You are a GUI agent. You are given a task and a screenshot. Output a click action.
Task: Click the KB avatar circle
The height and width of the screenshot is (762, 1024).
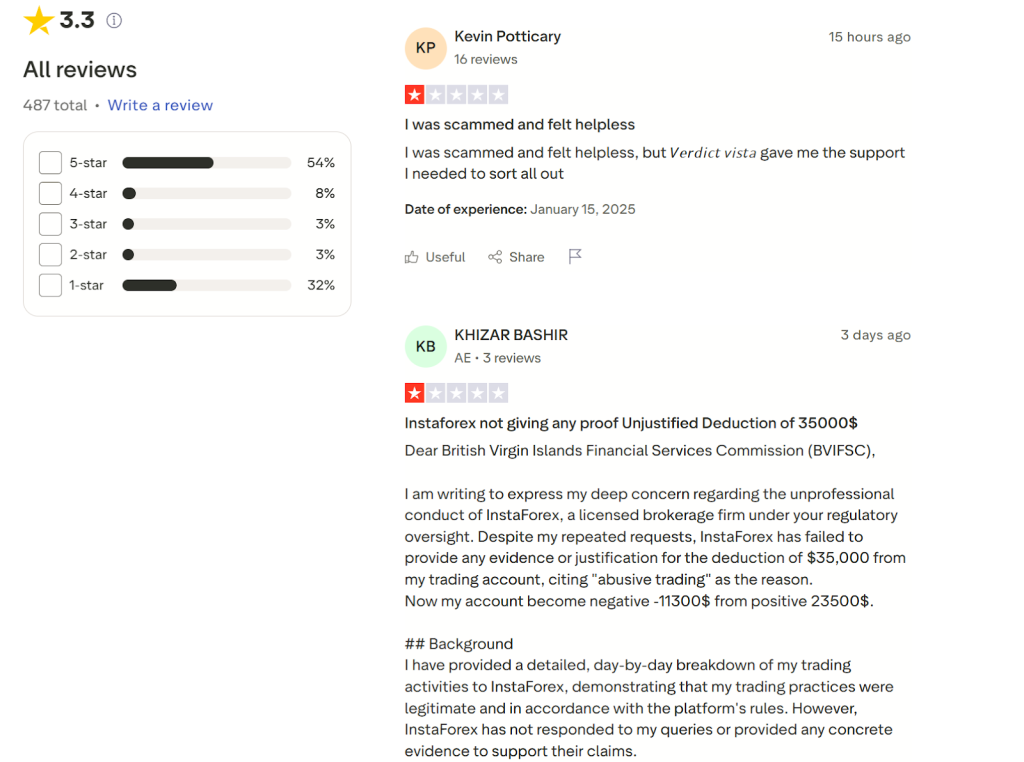(x=426, y=346)
